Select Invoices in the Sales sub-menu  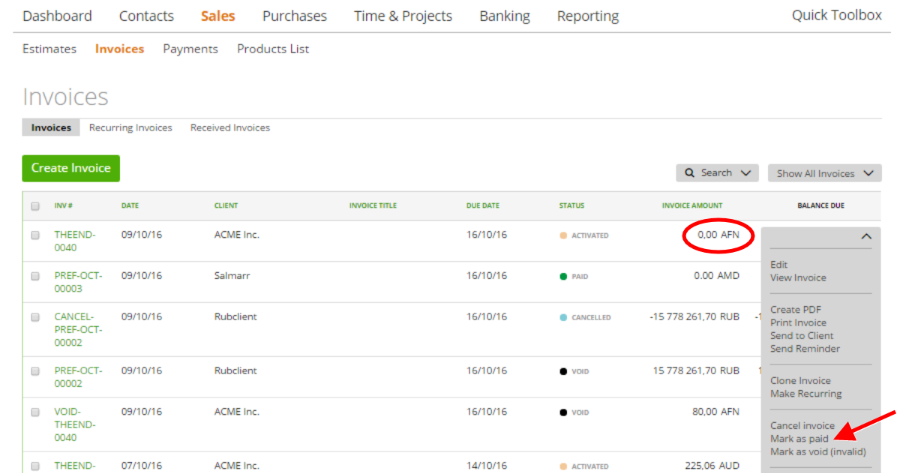click(x=119, y=49)
